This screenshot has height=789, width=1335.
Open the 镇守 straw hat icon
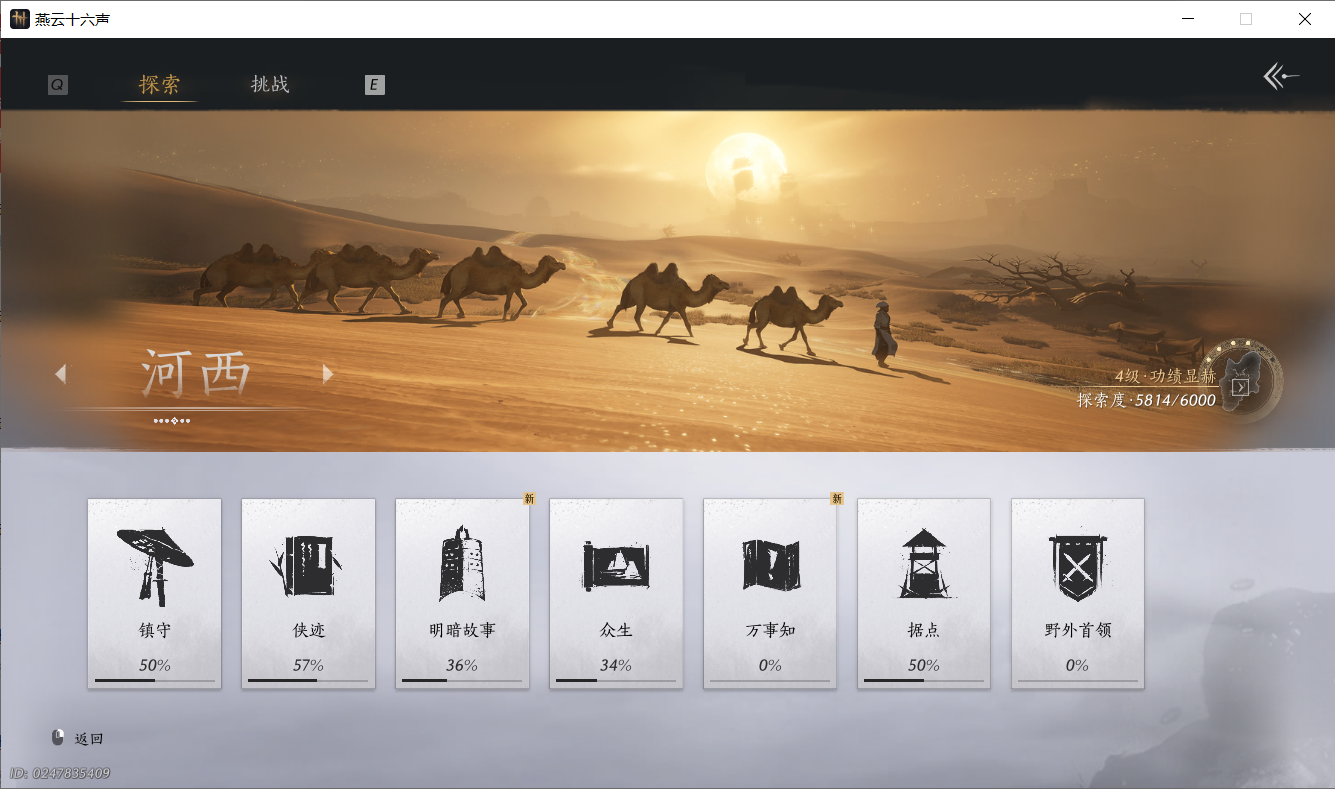pos(154,565)
